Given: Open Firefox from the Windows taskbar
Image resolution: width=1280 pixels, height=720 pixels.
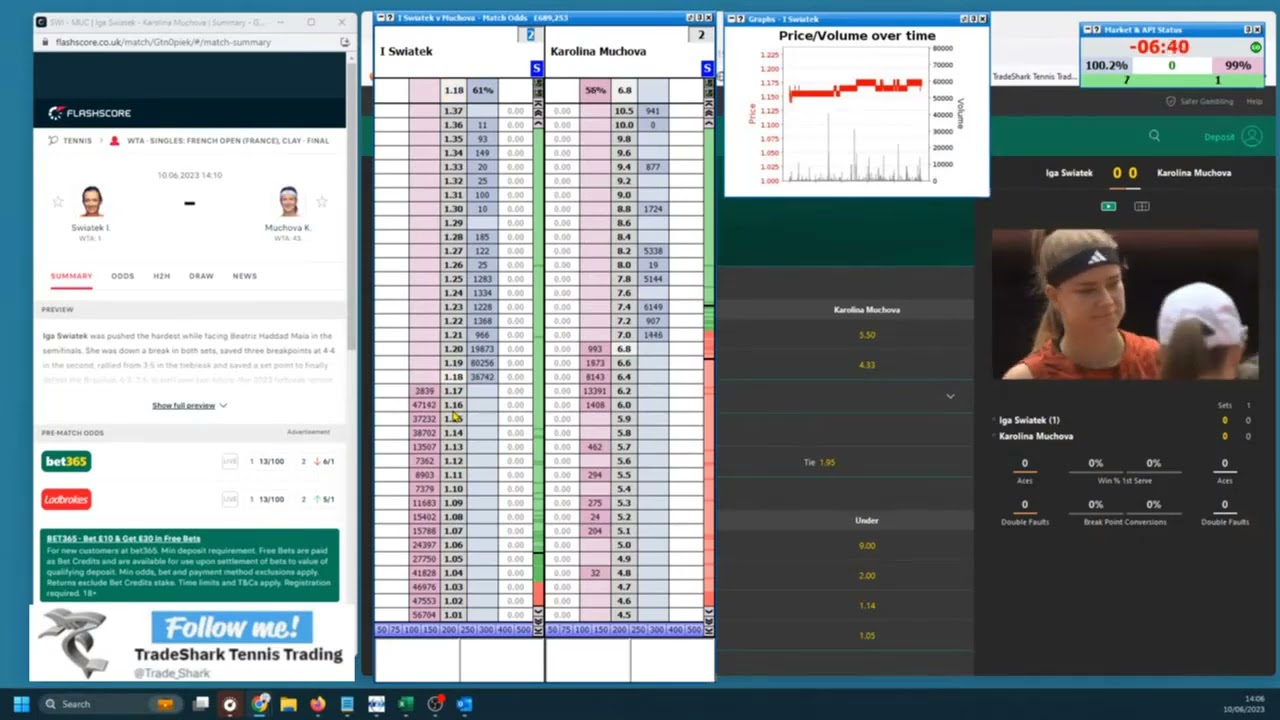Looking at the screenshot, I should pos(317,704).
